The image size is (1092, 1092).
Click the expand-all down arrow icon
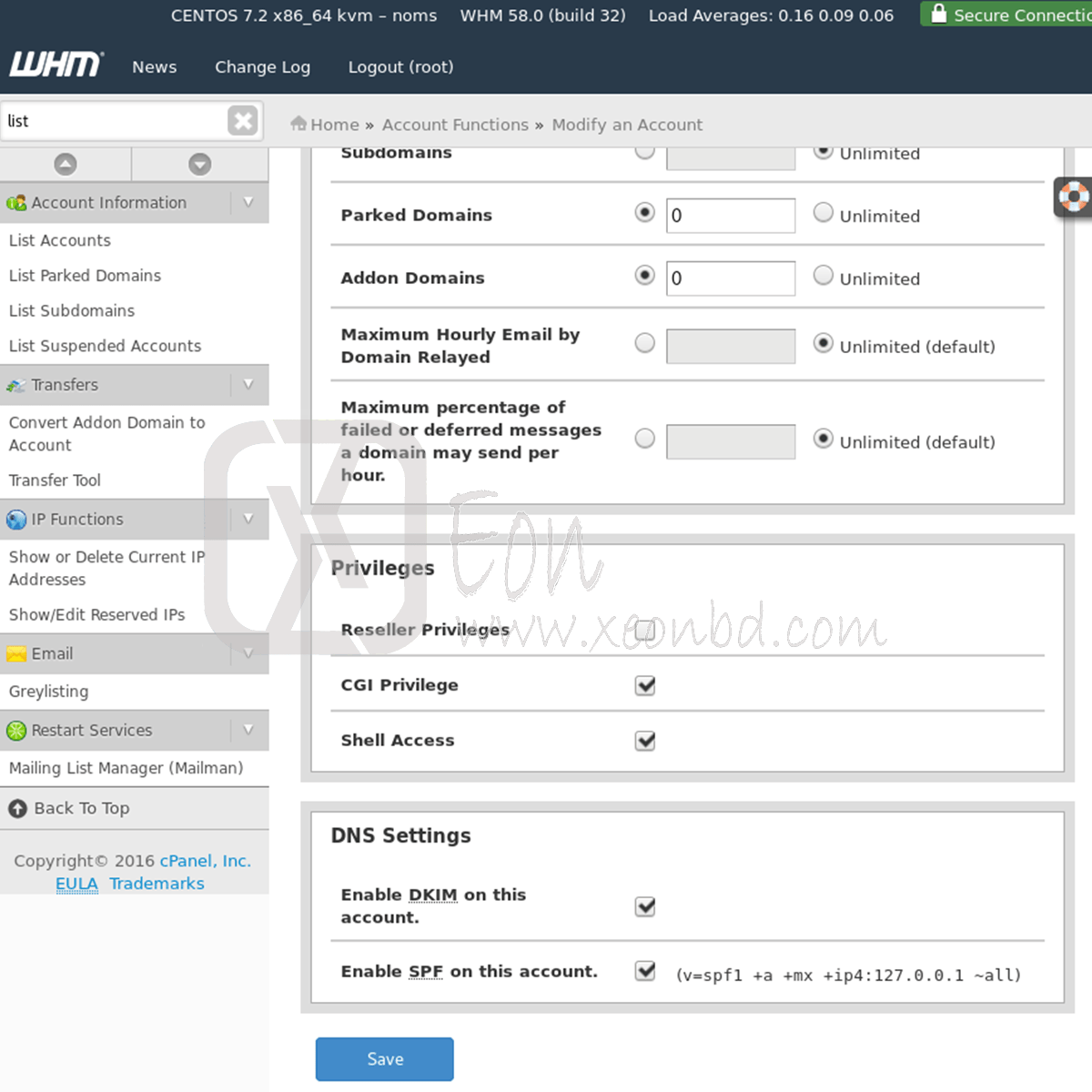[200, 165]
